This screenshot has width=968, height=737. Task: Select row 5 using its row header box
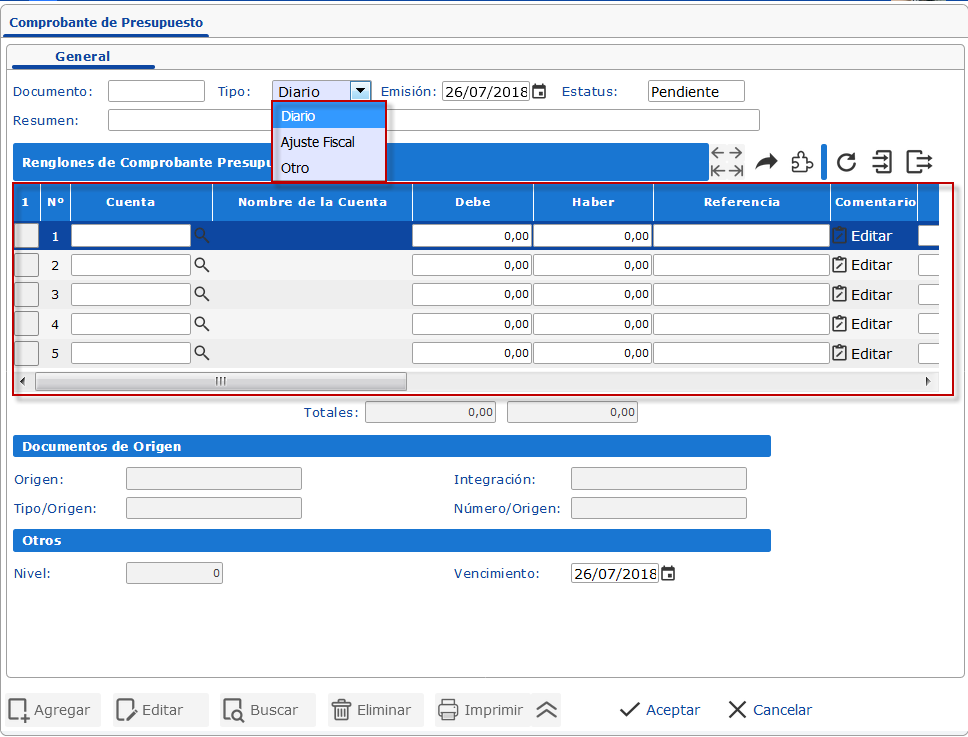point(26,353)
